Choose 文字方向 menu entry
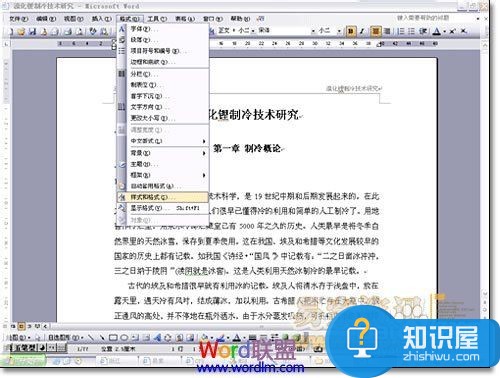Image resolution: width=500 pixels, height=378 pixels. click(x=163, y=107)
